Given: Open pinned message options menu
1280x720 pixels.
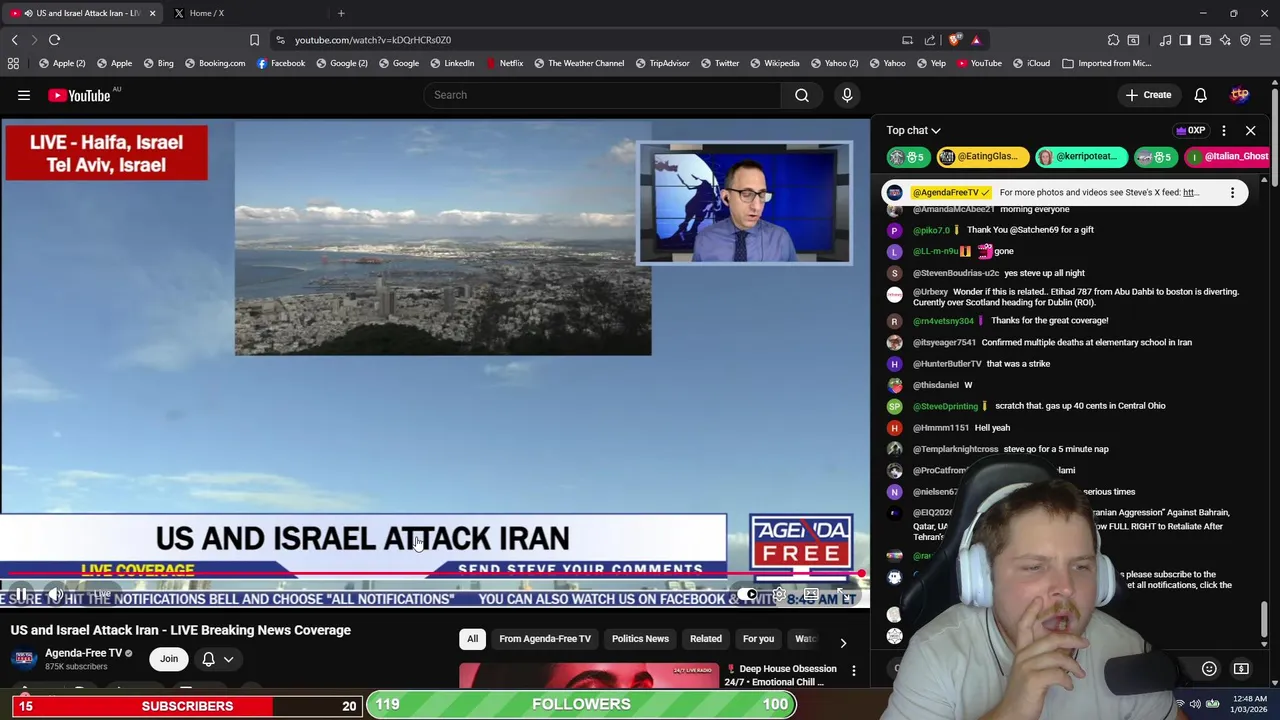Looking at the screenshot, I should click(1232, 192).
